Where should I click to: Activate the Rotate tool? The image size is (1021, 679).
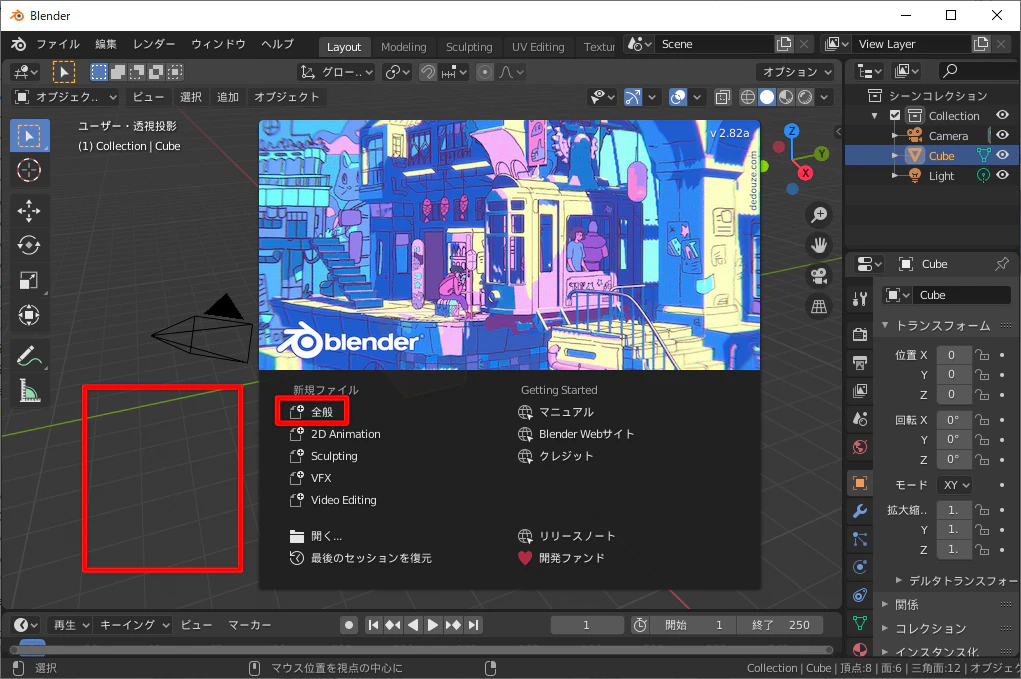click(29, 245)
